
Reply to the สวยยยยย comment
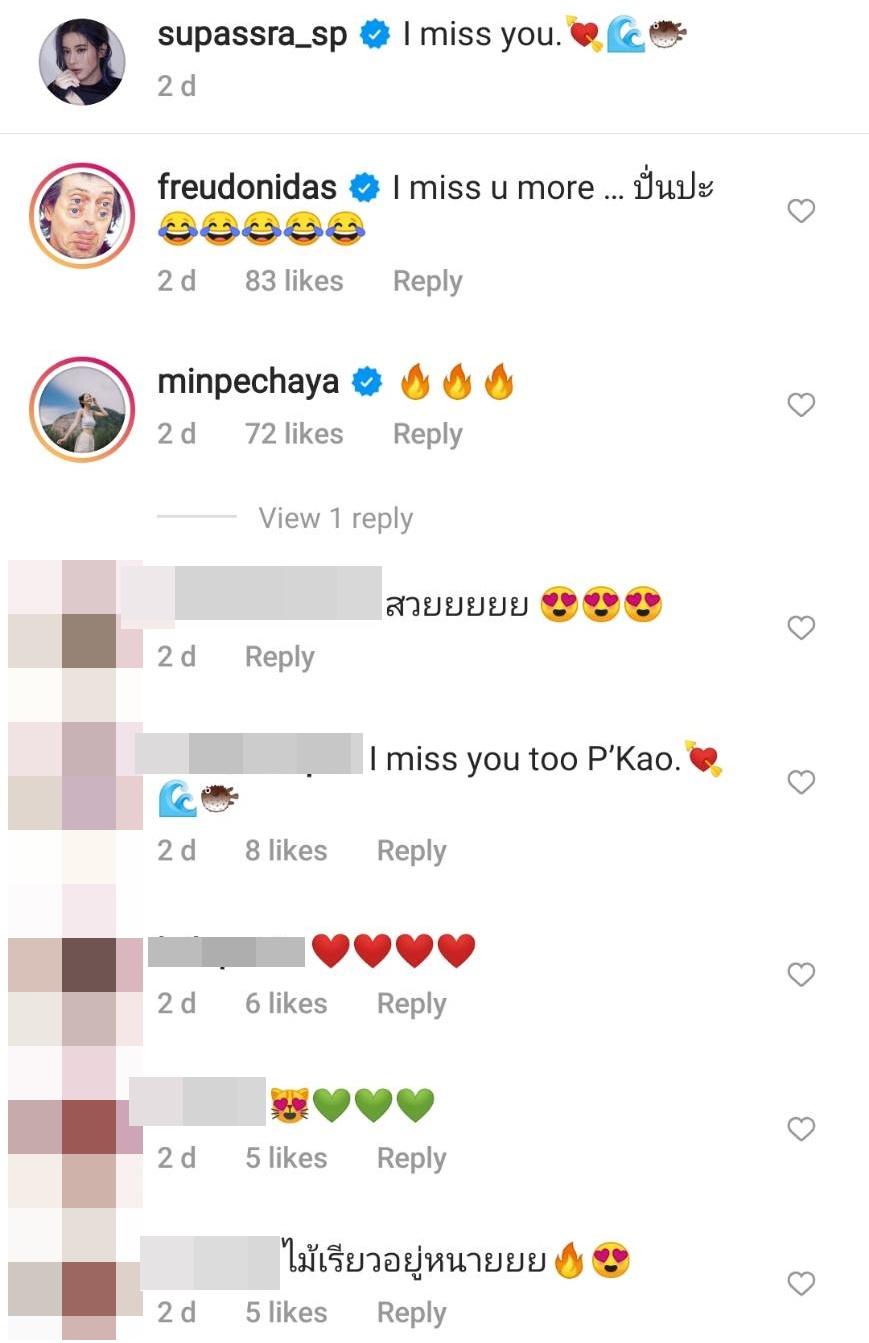[x=280, y=657]
